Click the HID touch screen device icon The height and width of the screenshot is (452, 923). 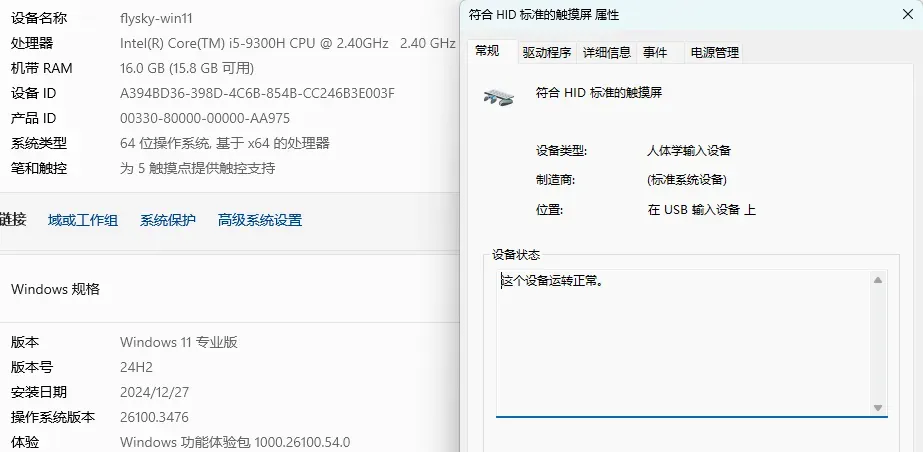[x=499, y=97]
